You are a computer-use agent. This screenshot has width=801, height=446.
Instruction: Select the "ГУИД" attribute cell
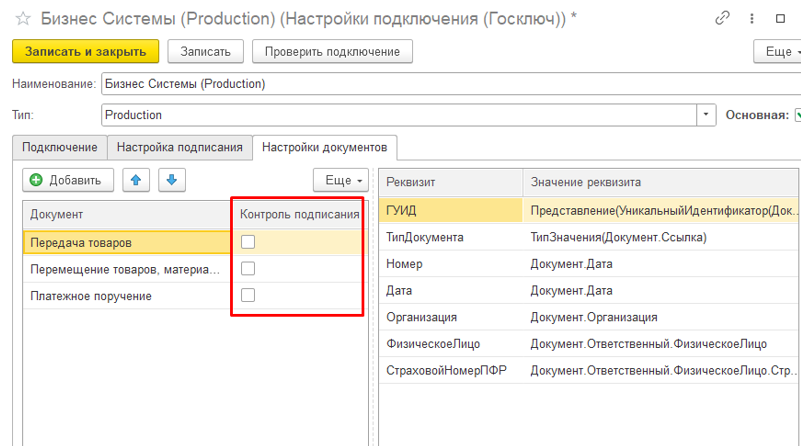(x=451, y=210)
